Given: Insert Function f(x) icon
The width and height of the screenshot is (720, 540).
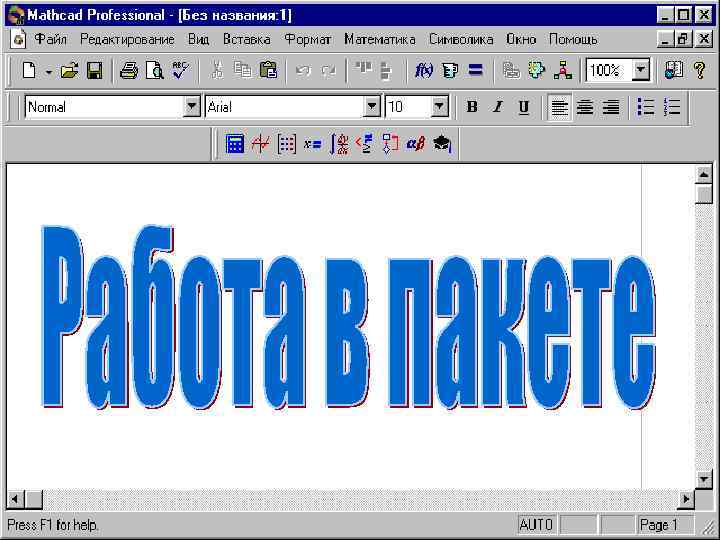Looking at the screenshot, I should (x=423, y=71).
